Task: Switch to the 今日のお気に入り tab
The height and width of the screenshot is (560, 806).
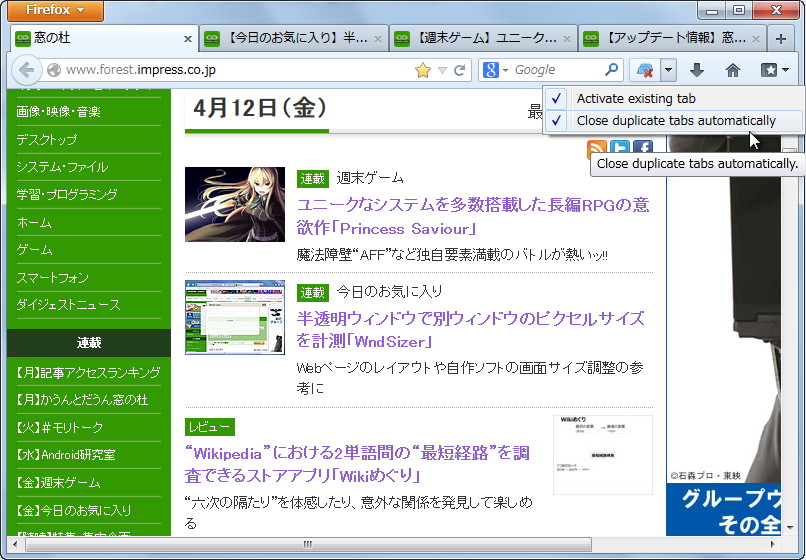Action: pos(293,38)
